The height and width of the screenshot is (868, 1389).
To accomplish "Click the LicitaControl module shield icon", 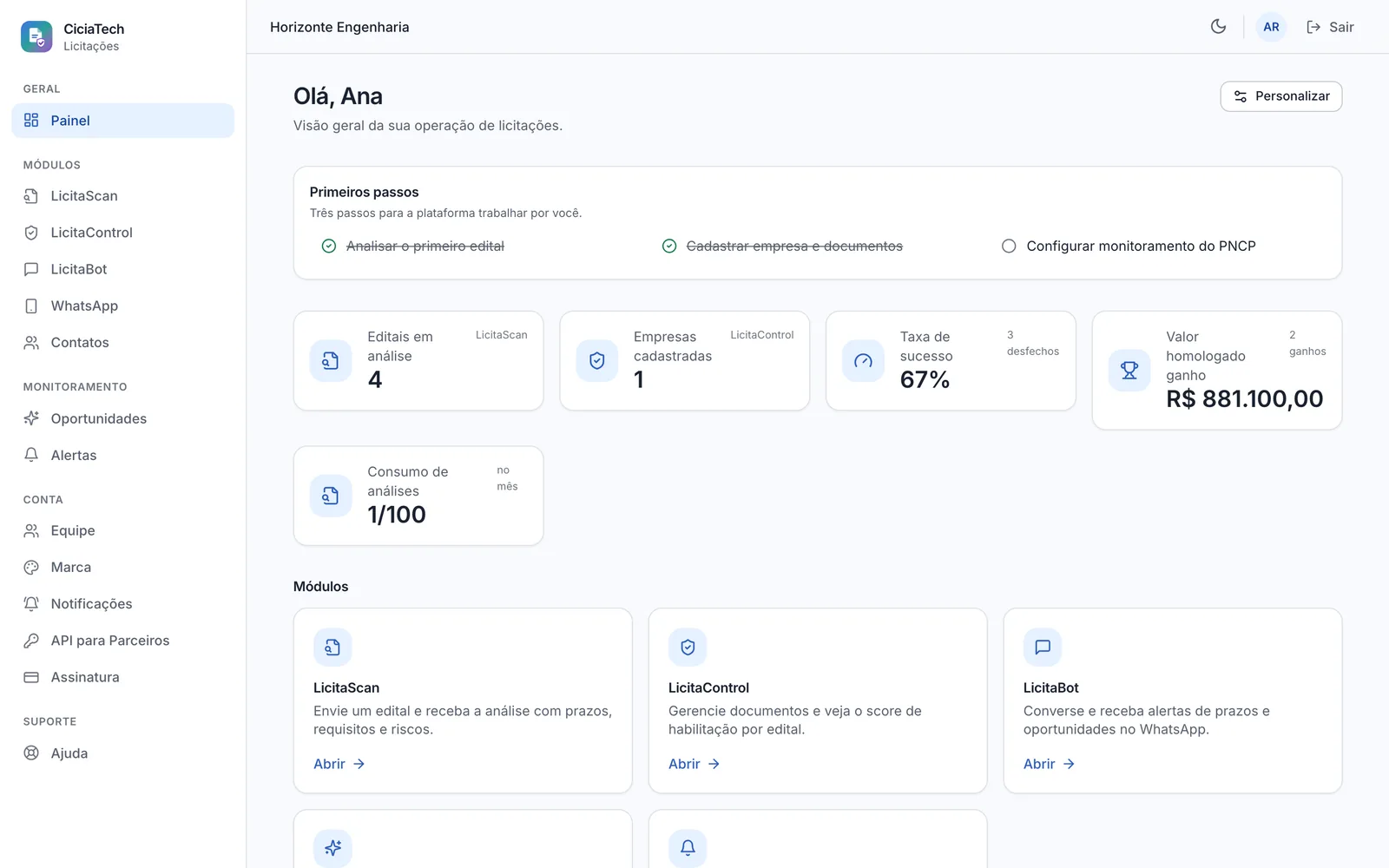I will (x=688, y=648).
